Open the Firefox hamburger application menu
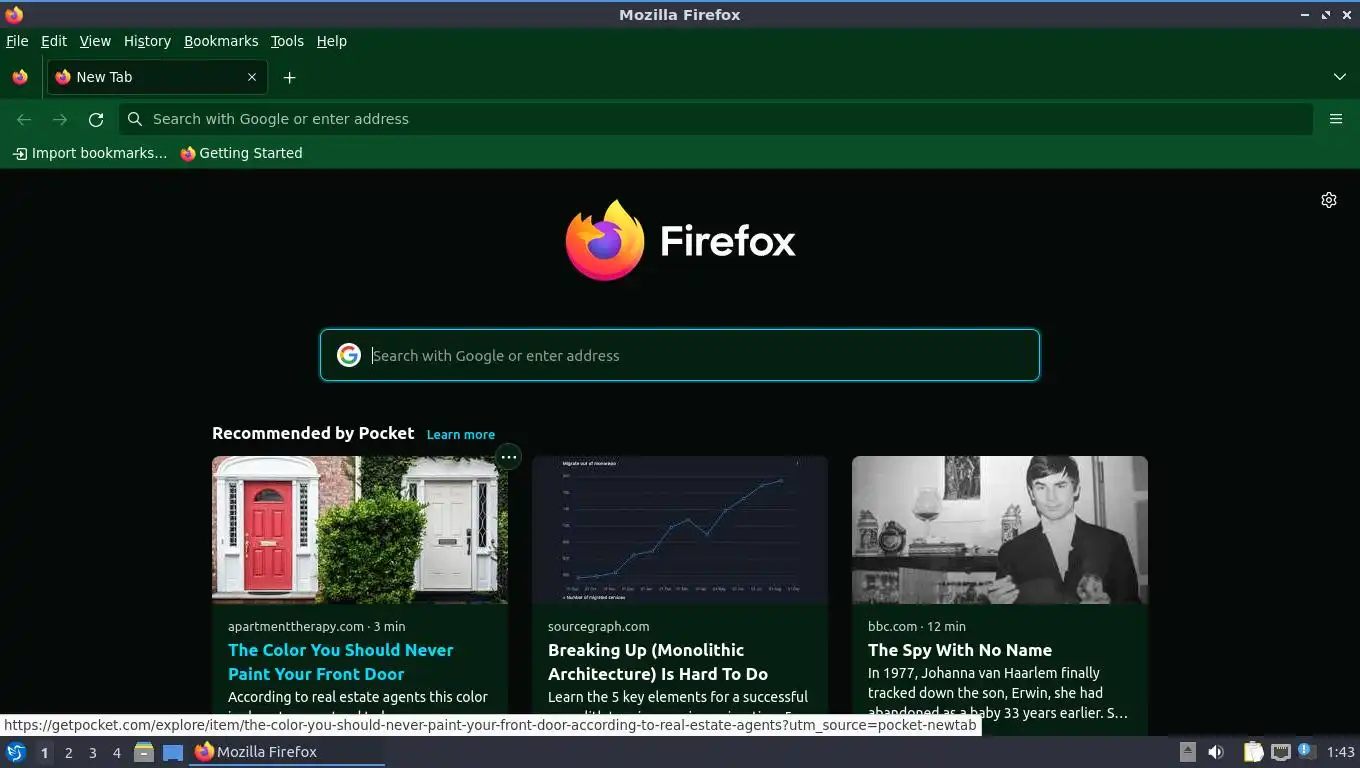The image size is (1360, 768). [x=1336, y=119]
